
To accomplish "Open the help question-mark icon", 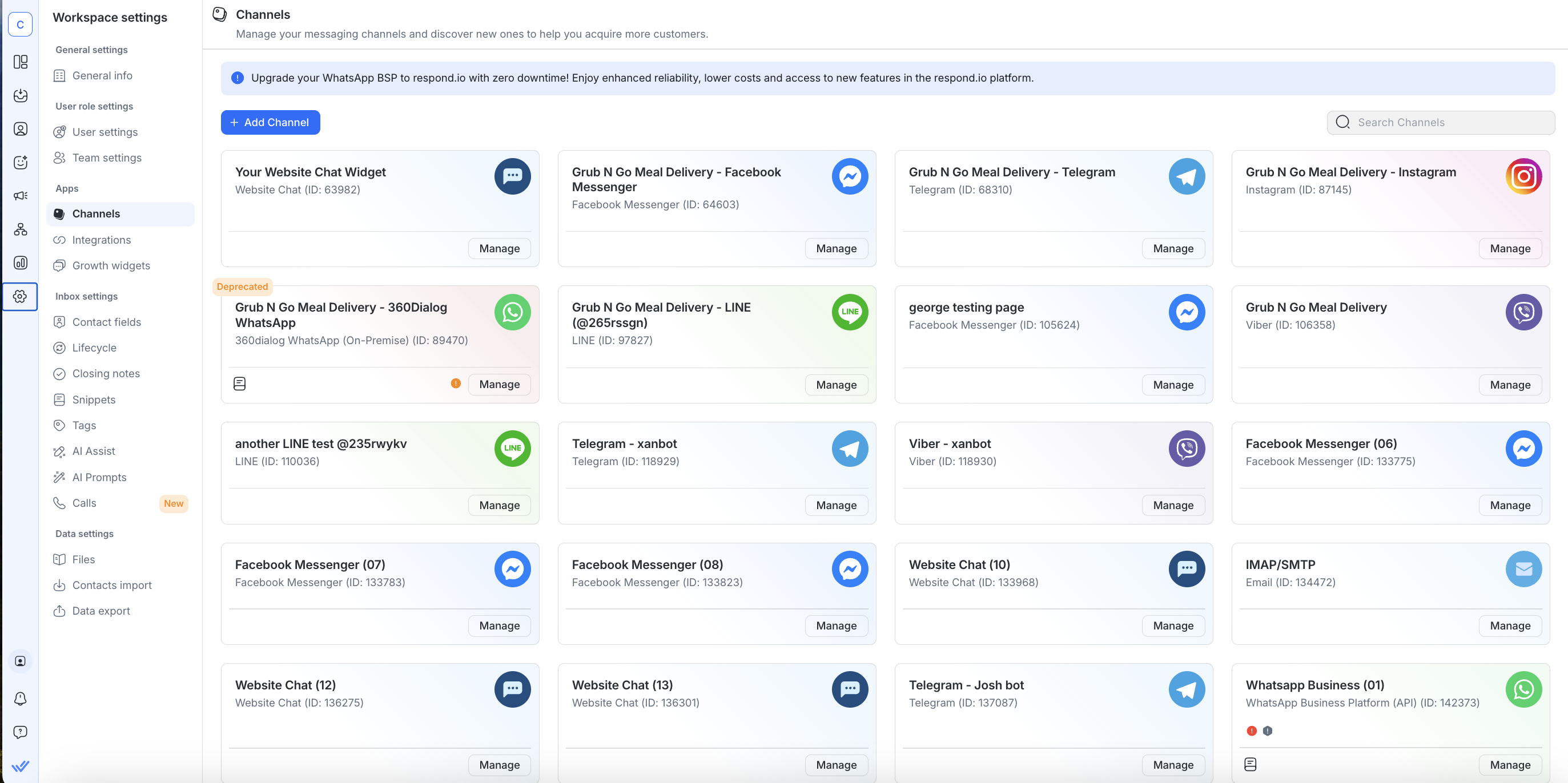I will click(x=20, y=732).
